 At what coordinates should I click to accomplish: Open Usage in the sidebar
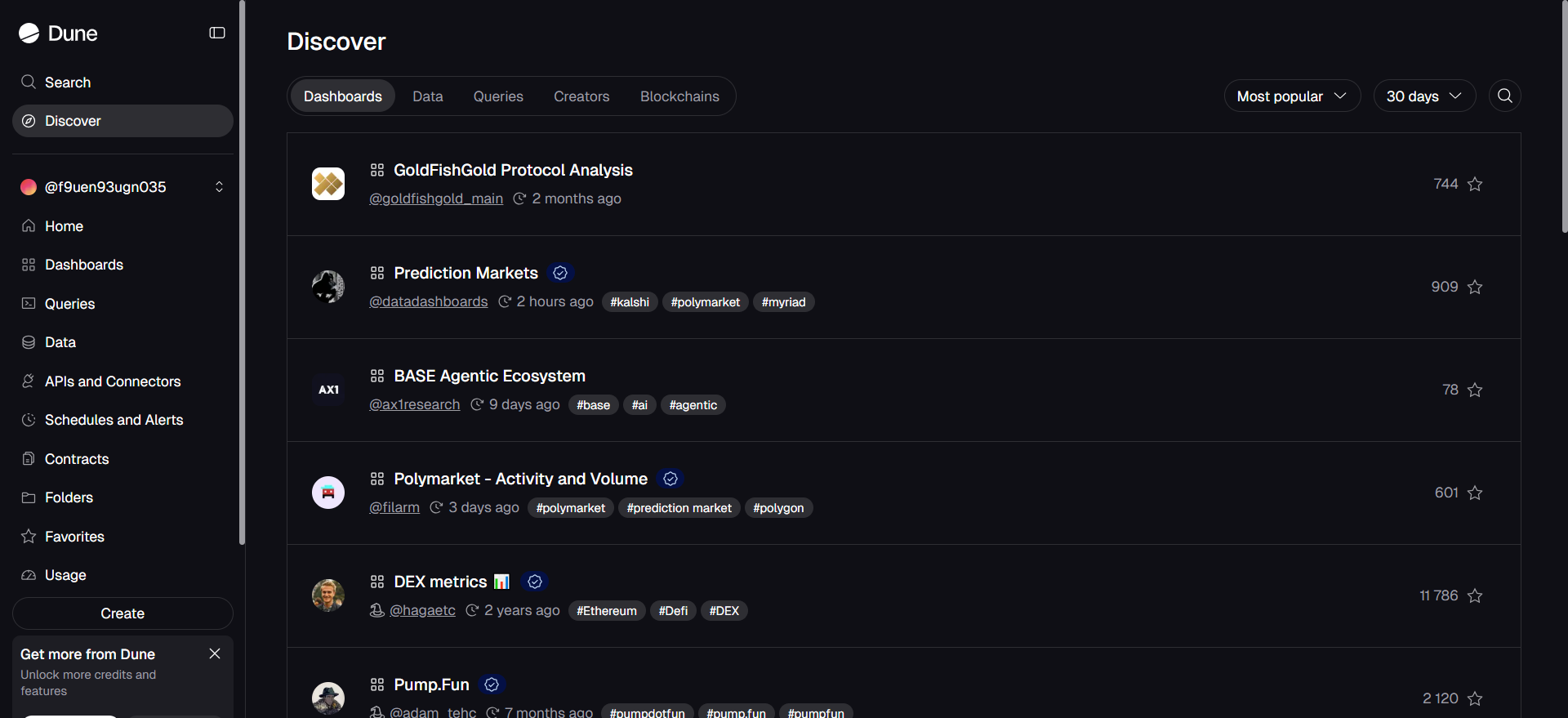click(122, 575)
